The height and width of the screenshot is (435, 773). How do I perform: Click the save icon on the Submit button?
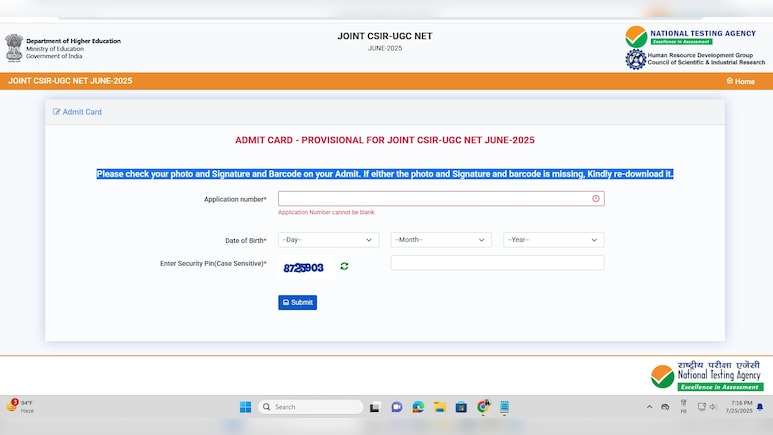286,302
